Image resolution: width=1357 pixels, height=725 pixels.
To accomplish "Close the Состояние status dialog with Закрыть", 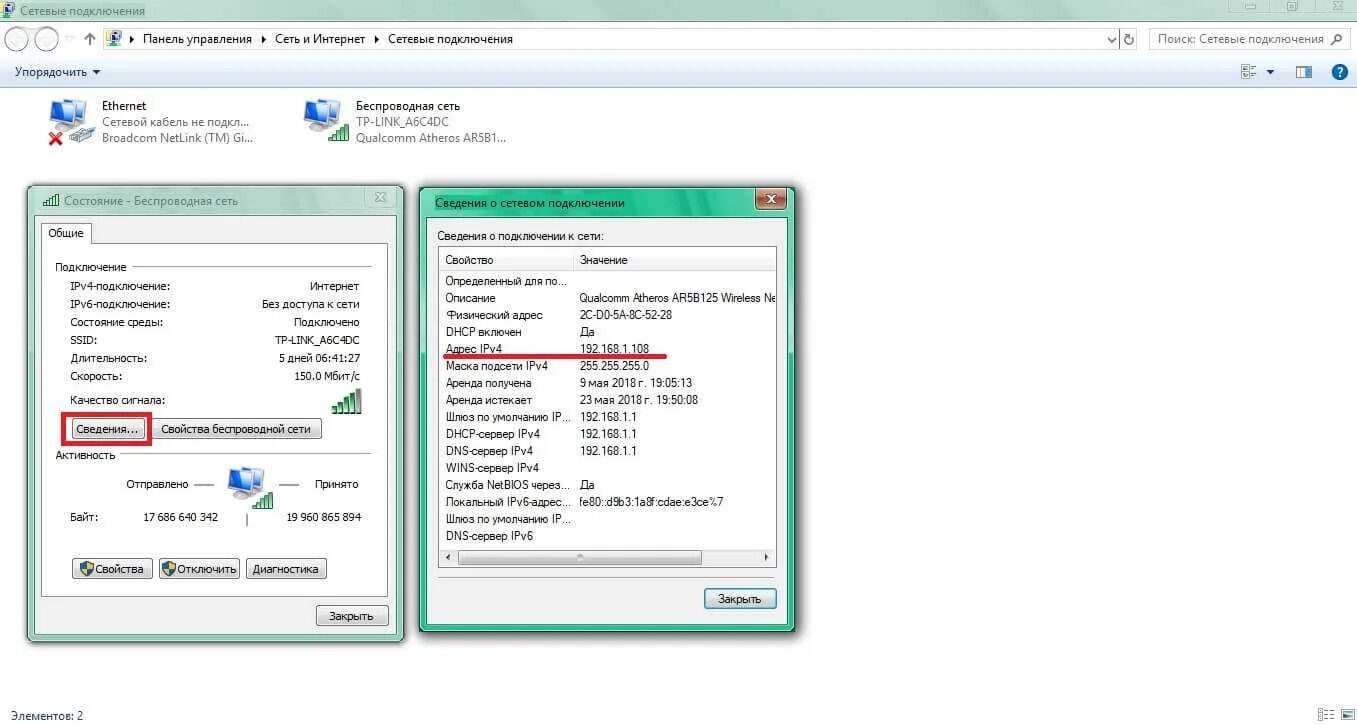I will point(352,616).
